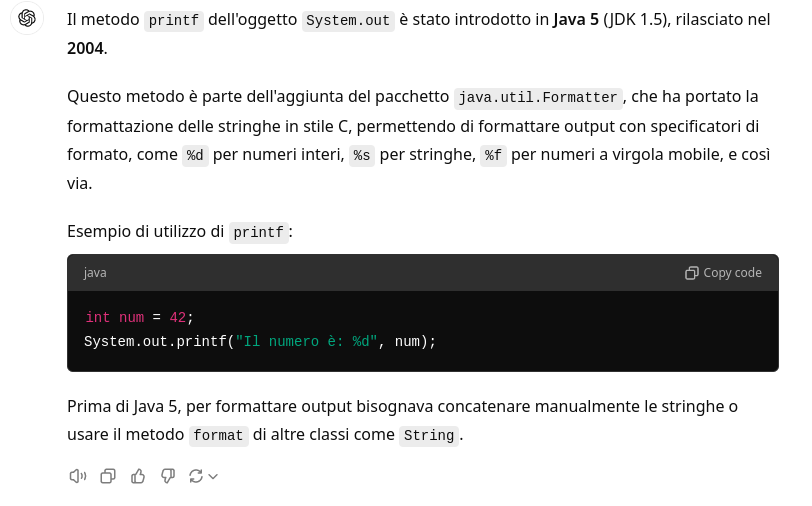812x506 pixels.
Task: Click the bold year 2004
Action: (85, 48)
